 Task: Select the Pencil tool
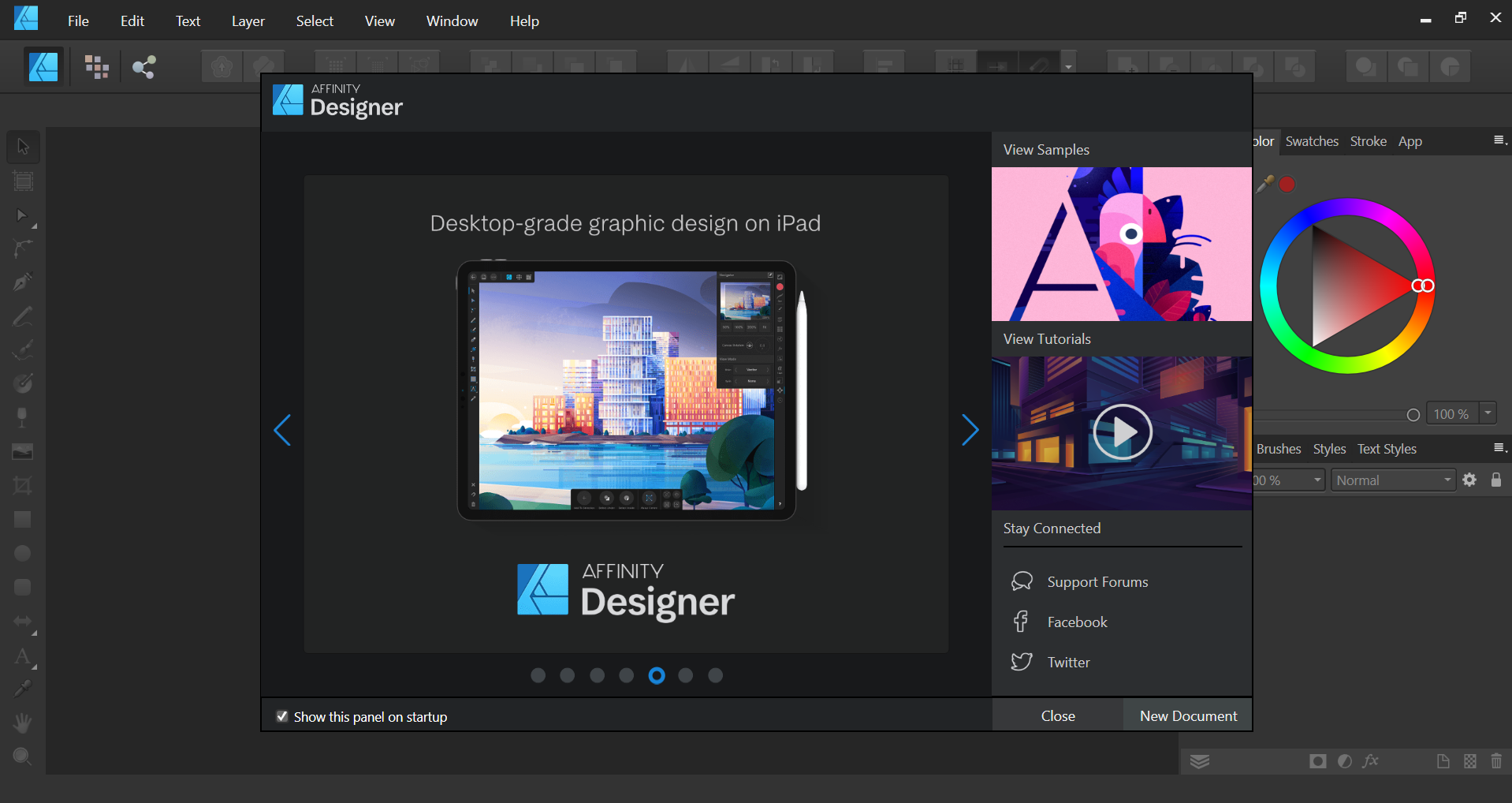pos(23,316)
